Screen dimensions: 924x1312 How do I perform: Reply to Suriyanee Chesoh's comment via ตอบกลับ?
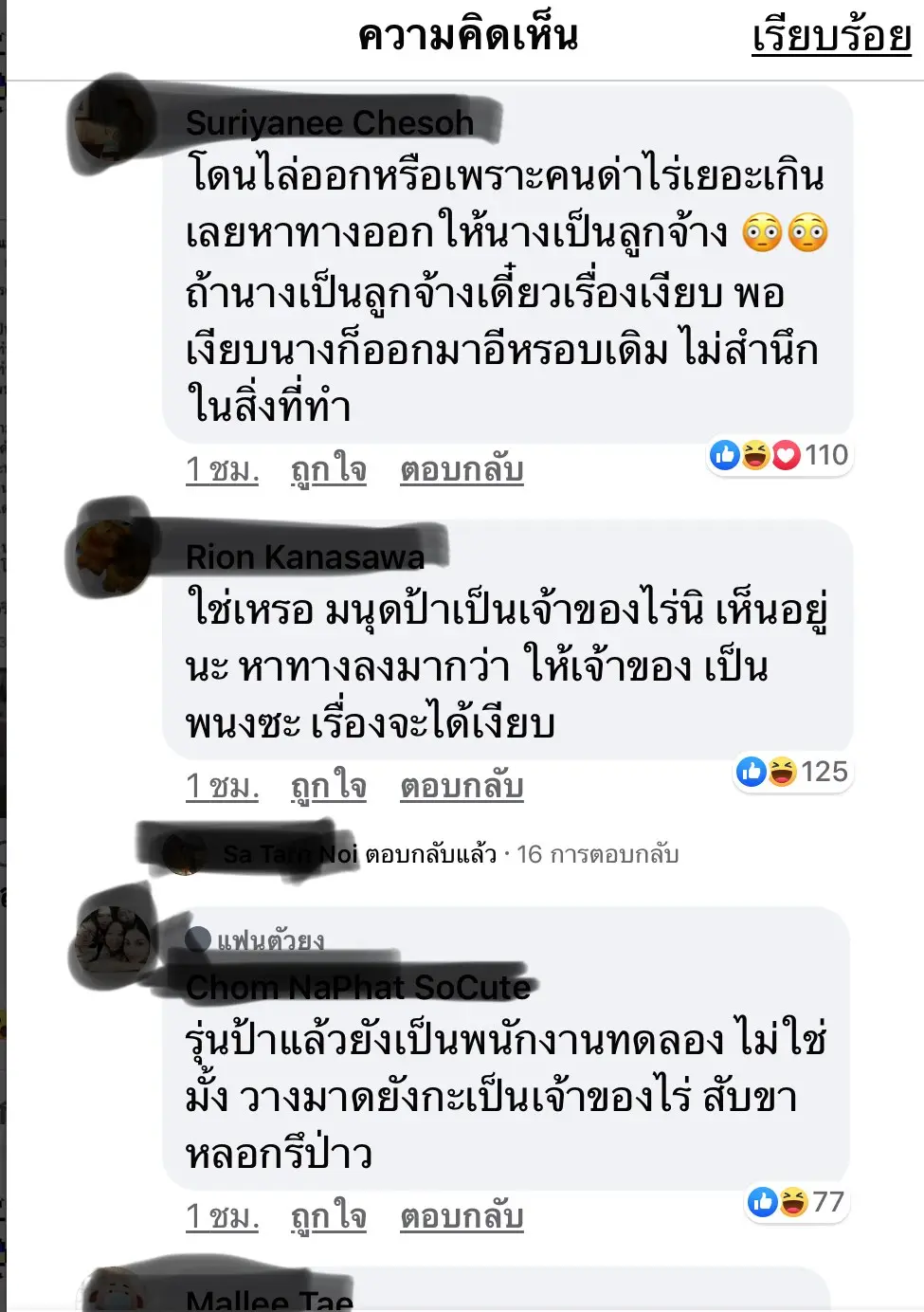(462, 470)
